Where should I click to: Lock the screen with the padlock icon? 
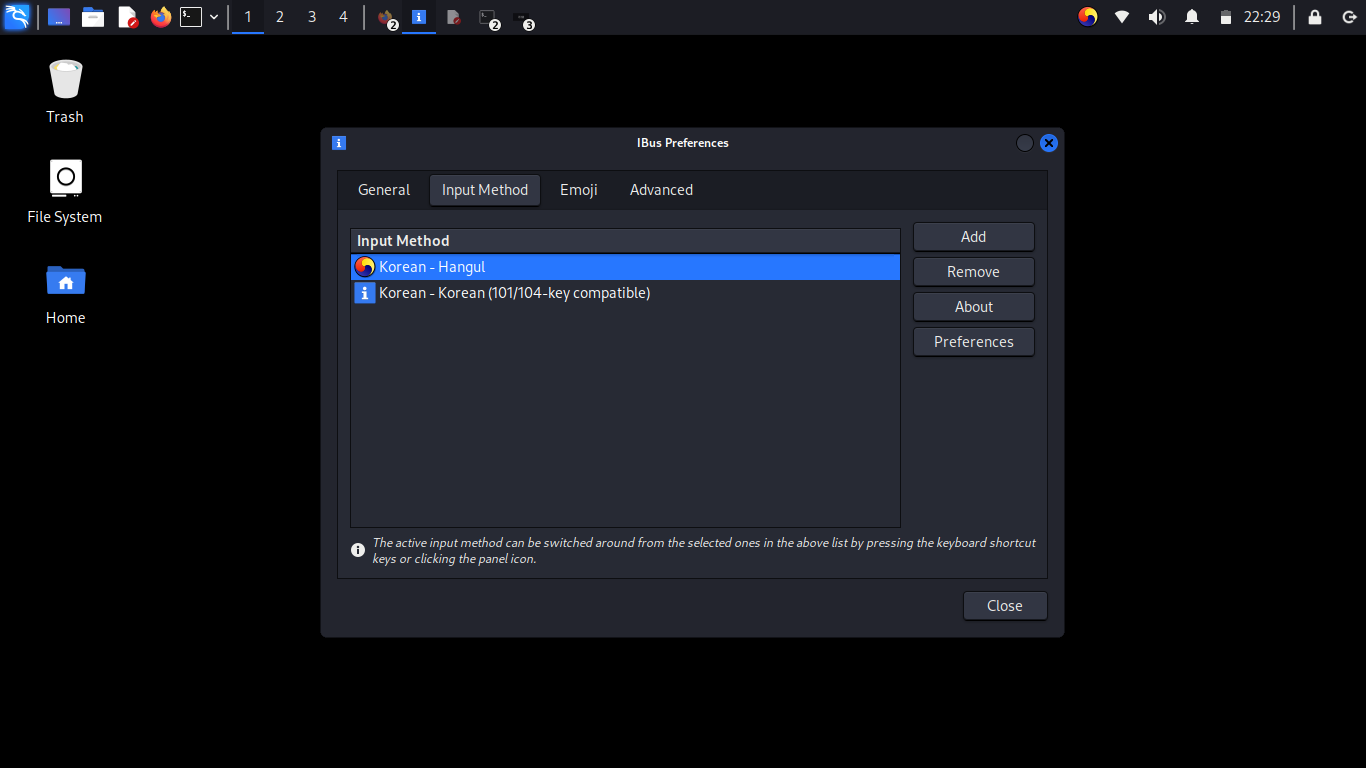(x=1315, y=17)
